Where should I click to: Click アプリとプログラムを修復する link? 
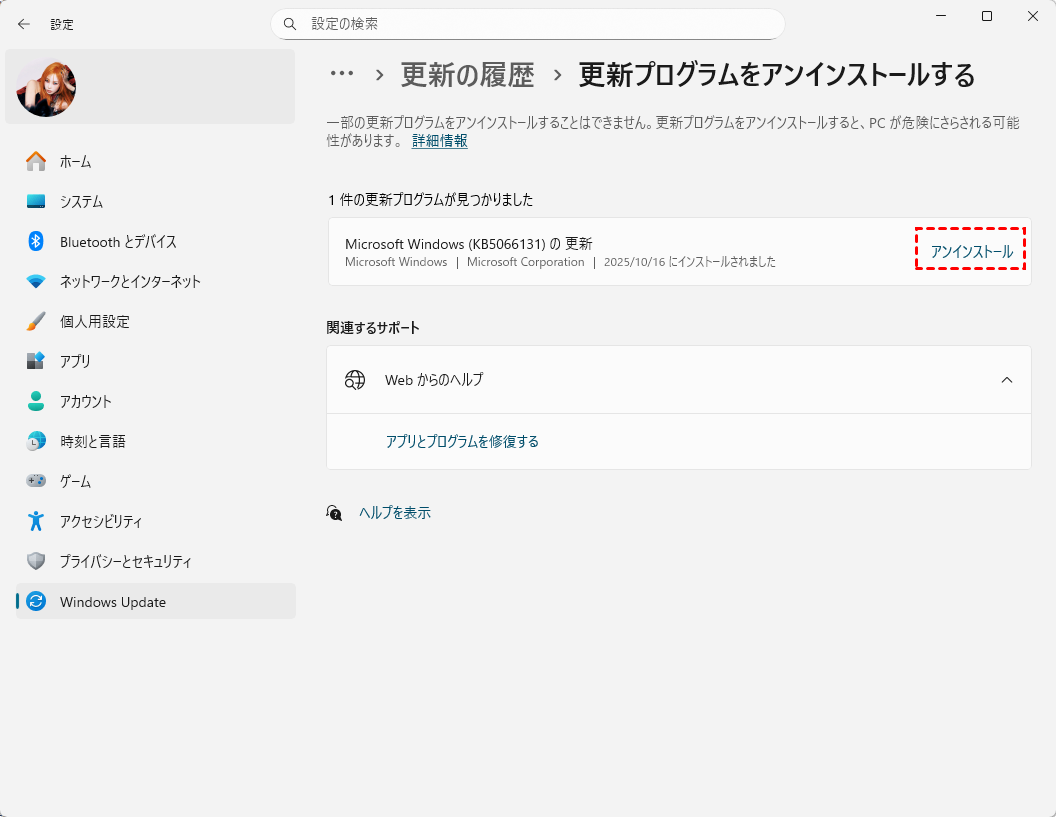tap(462, 441)
